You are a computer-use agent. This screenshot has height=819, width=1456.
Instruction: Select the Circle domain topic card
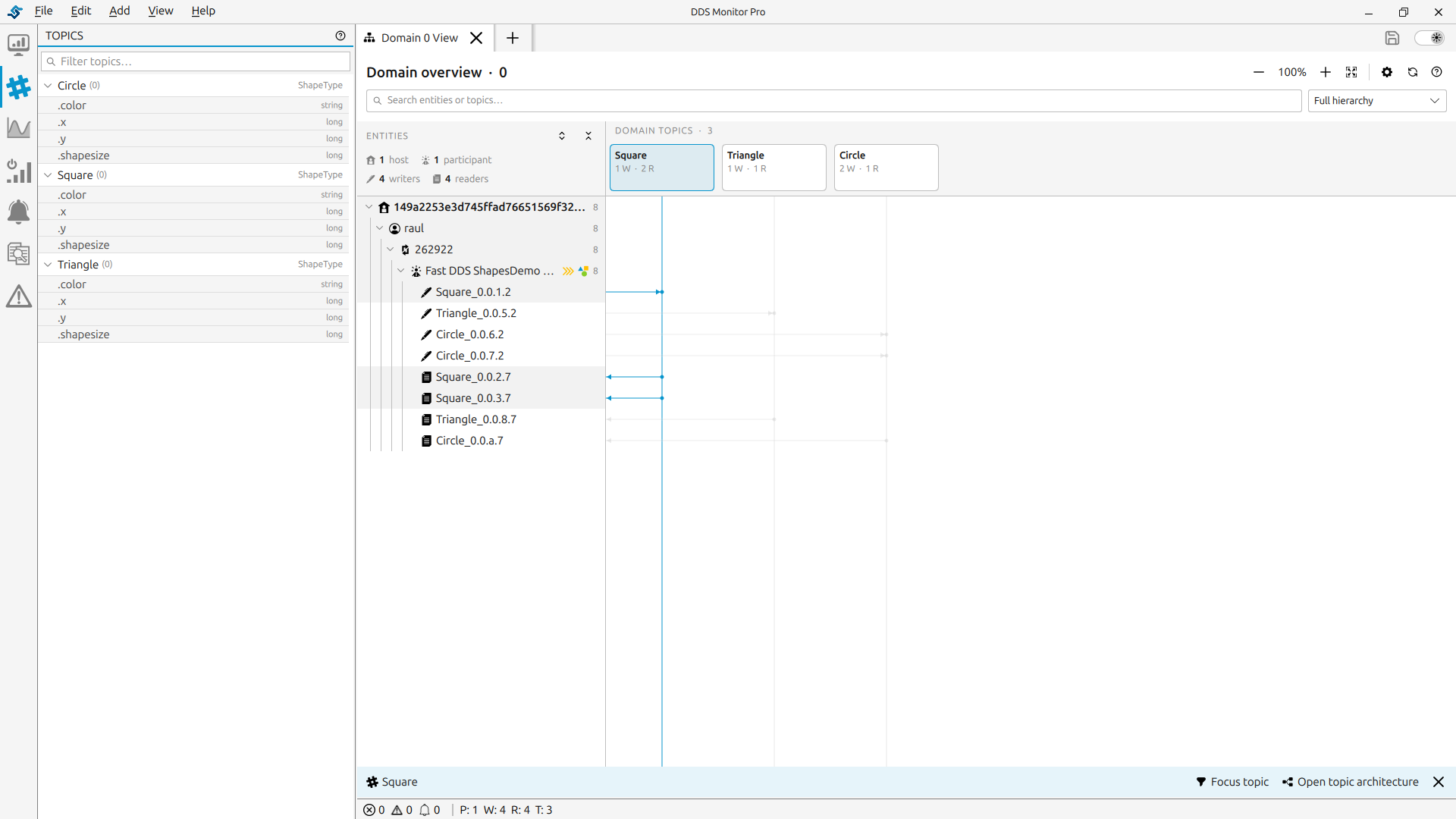[x=886, y=168]
